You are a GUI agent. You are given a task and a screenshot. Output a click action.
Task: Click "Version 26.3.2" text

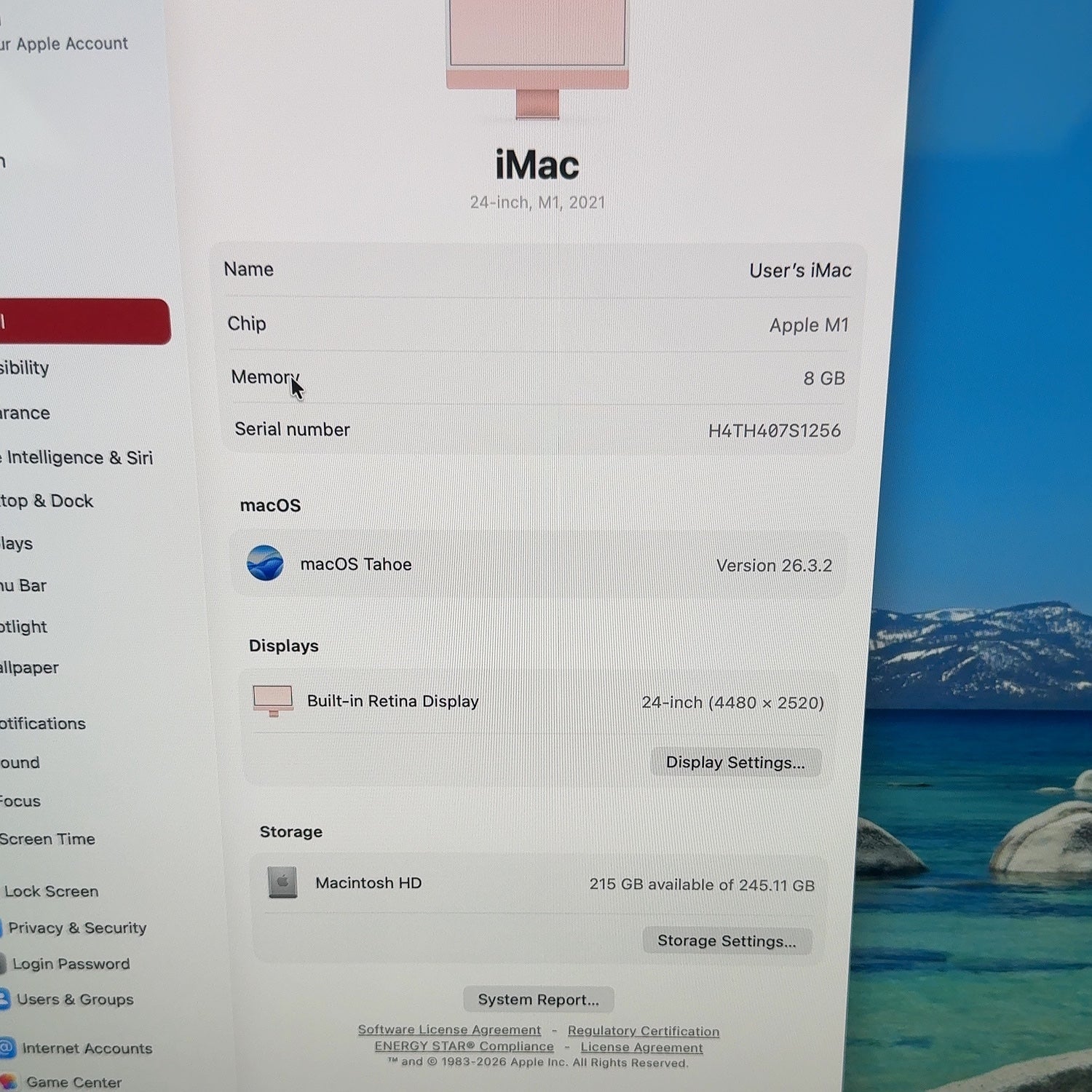tap(774, 566)
